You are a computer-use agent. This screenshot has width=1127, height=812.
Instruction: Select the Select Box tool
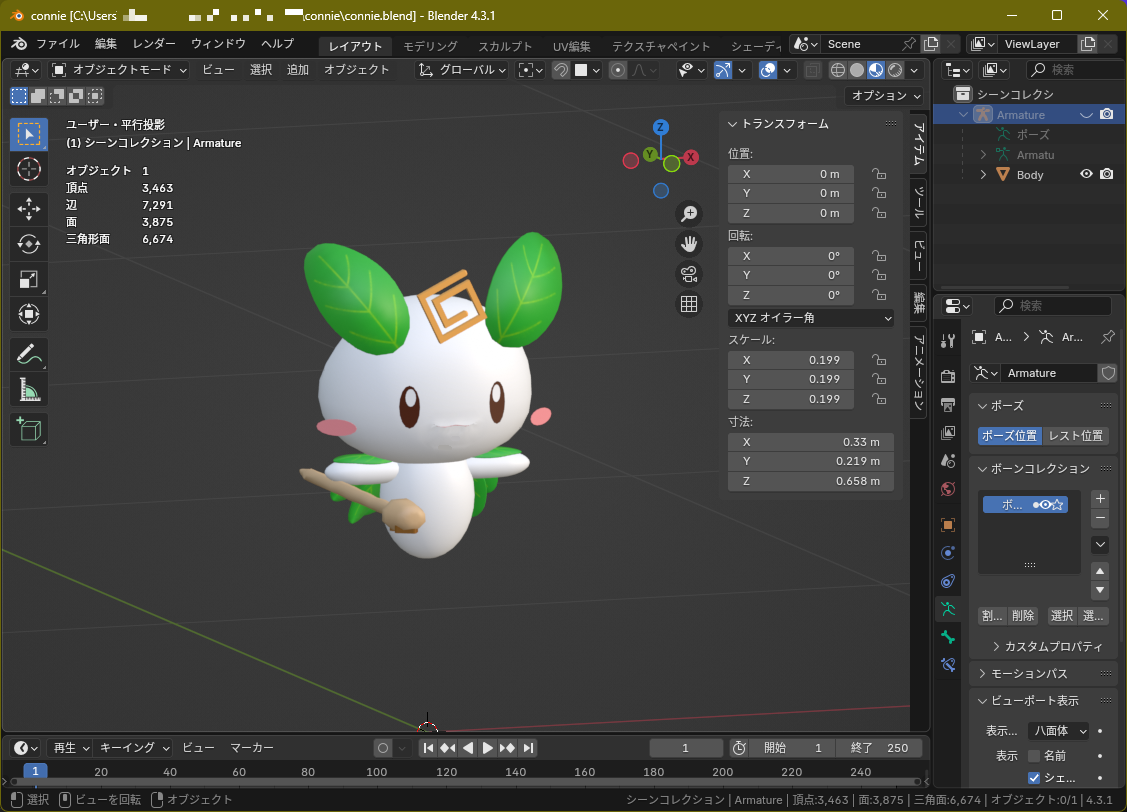tap(29, 134)
